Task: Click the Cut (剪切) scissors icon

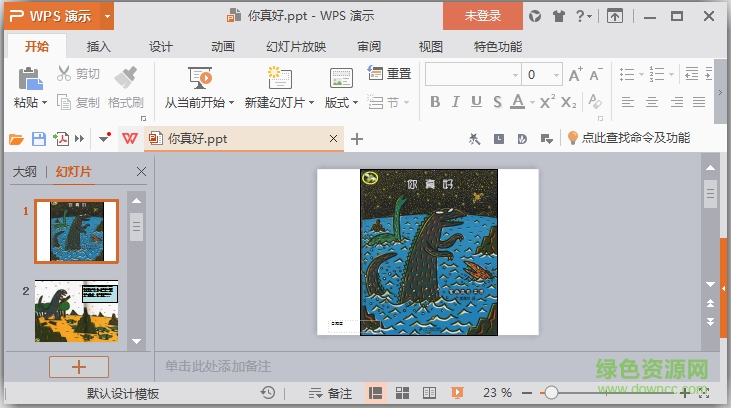Action: point(64,74)
